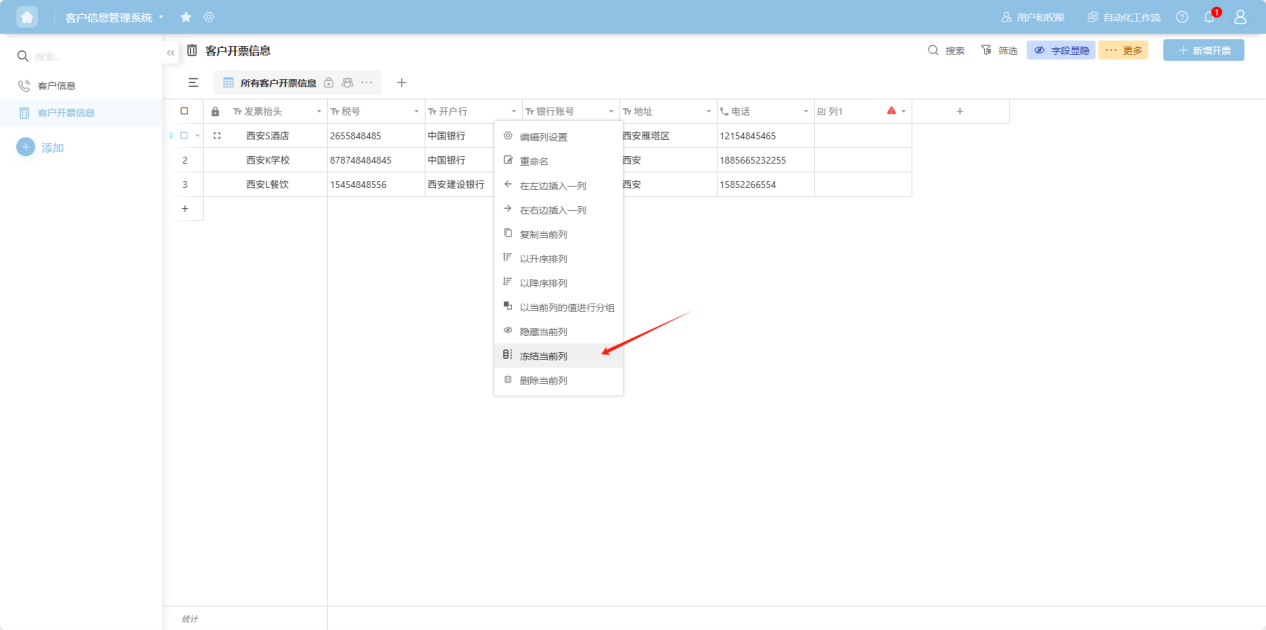Image resolution: width=1266 pixels, height=630 pixels.
Task: Click the 新增开票 button
Action: [1203, 50]
